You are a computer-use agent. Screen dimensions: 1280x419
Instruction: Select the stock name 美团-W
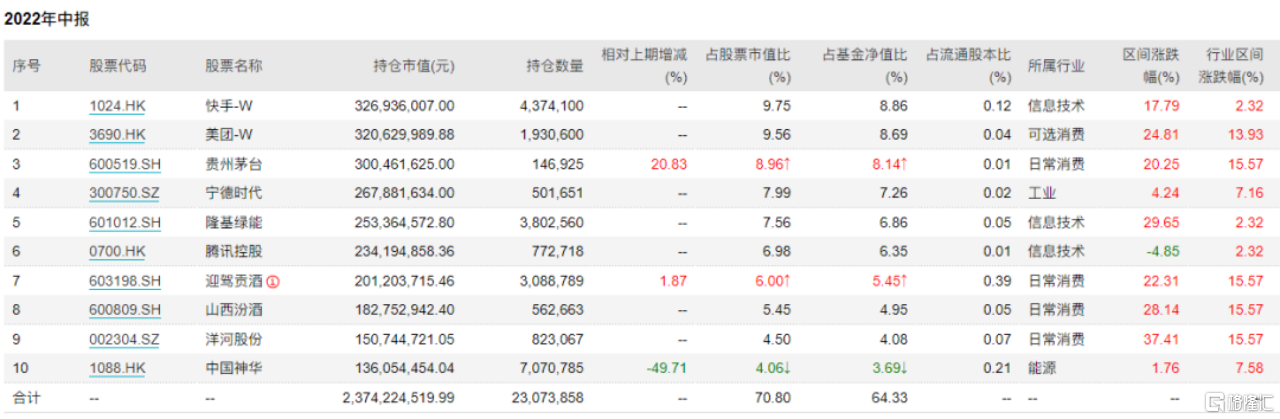(228, 134)
